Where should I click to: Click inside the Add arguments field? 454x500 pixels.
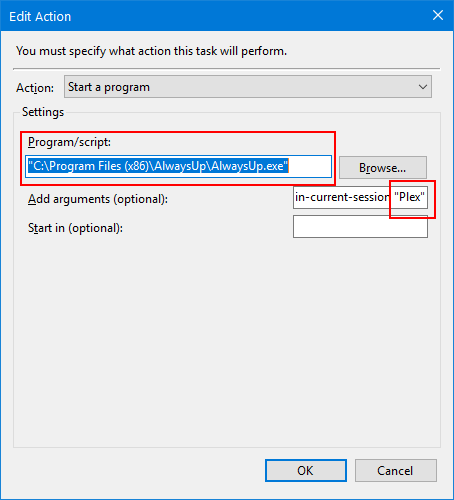coord(360,197)
